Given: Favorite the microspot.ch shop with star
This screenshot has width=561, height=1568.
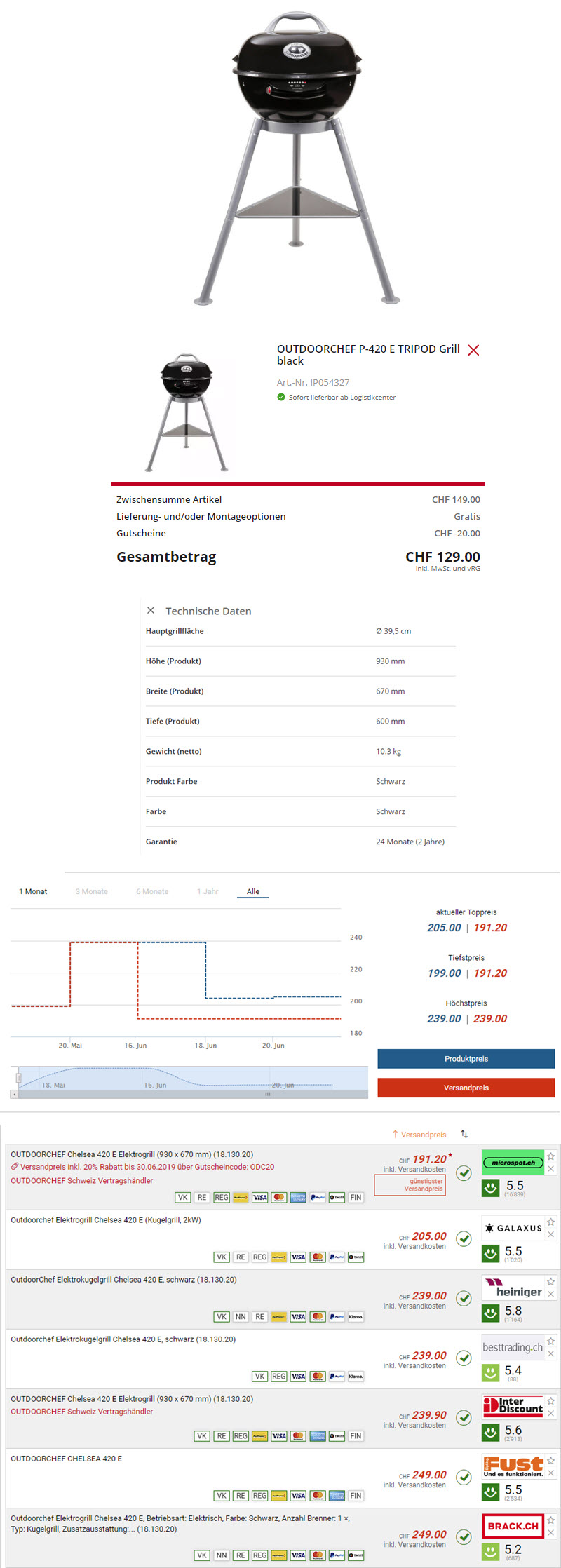Looking at the screenshot, I should coord(551,1156).
